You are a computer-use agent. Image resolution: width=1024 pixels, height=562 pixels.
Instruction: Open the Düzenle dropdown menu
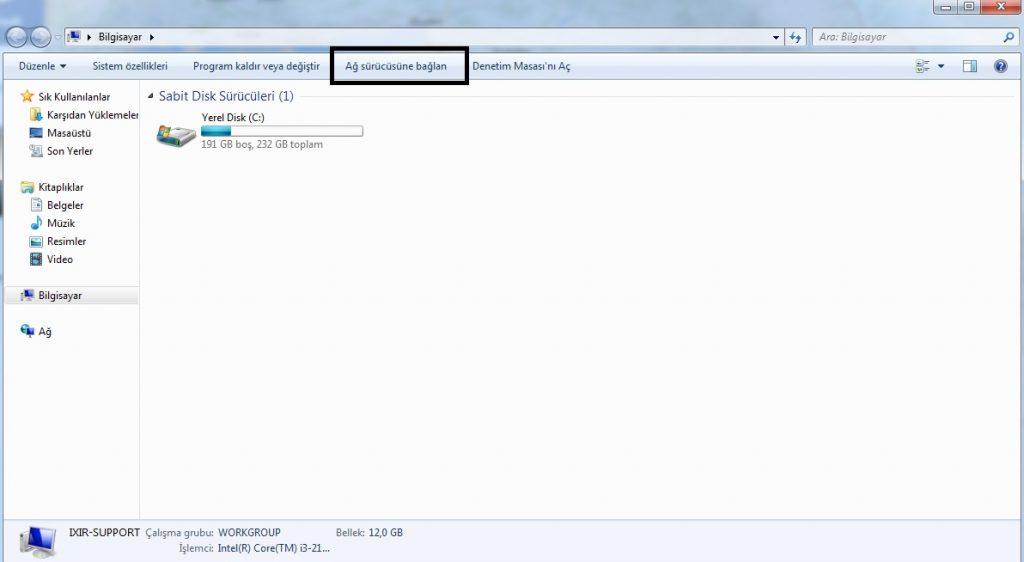[42, 66]
